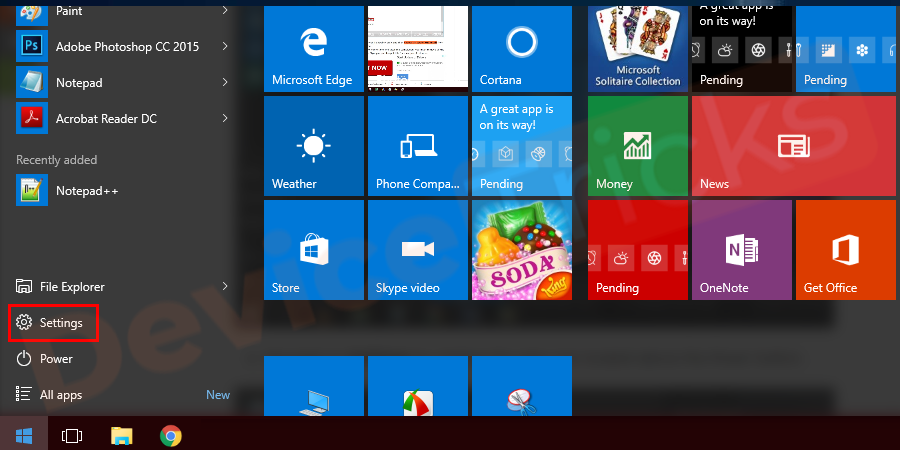
Task: Click the New link beside All apps
Action: coord(218,395)
